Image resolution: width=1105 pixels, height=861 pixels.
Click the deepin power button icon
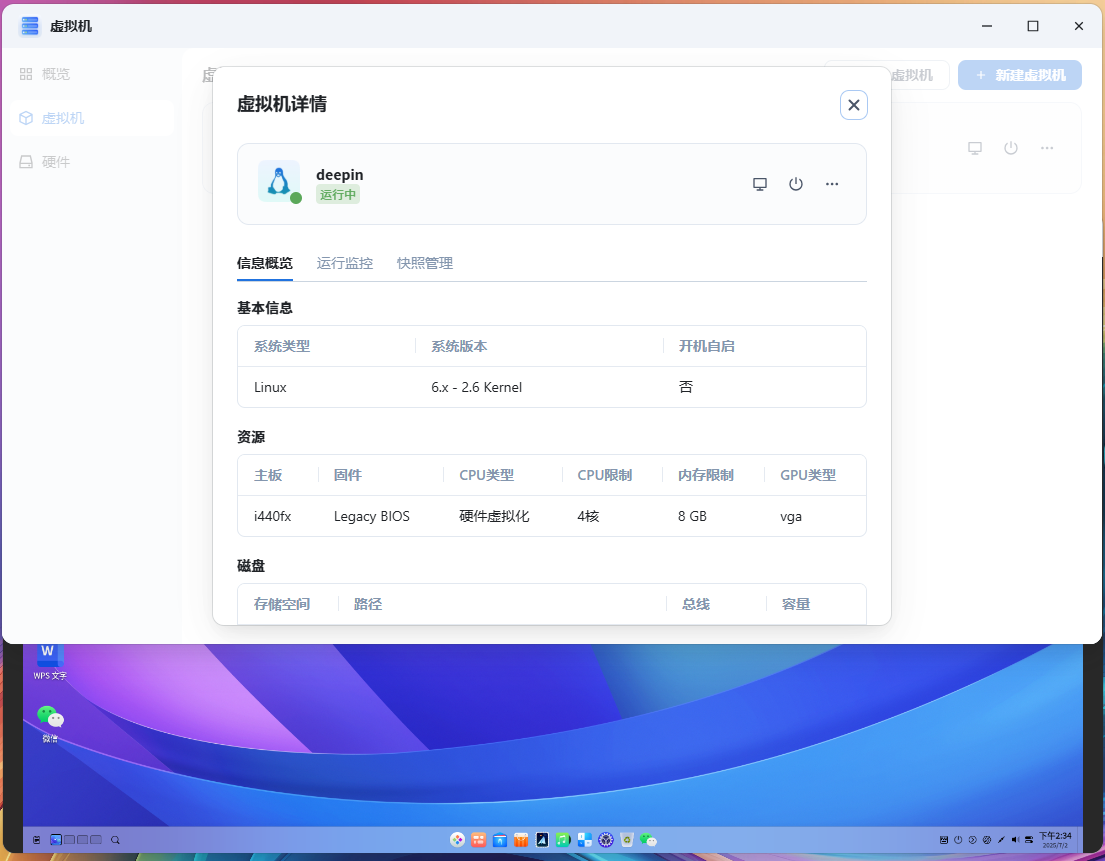(796, 184)
